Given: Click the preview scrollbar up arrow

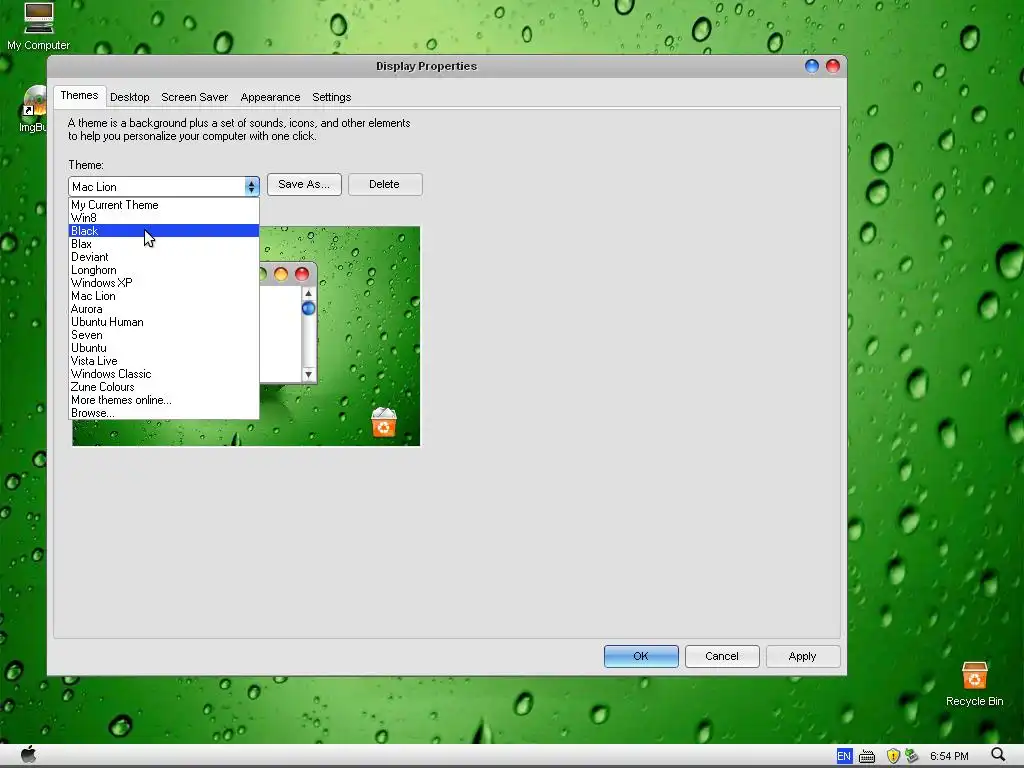Looking at the screenshot, I should click(x=308, y=294).
